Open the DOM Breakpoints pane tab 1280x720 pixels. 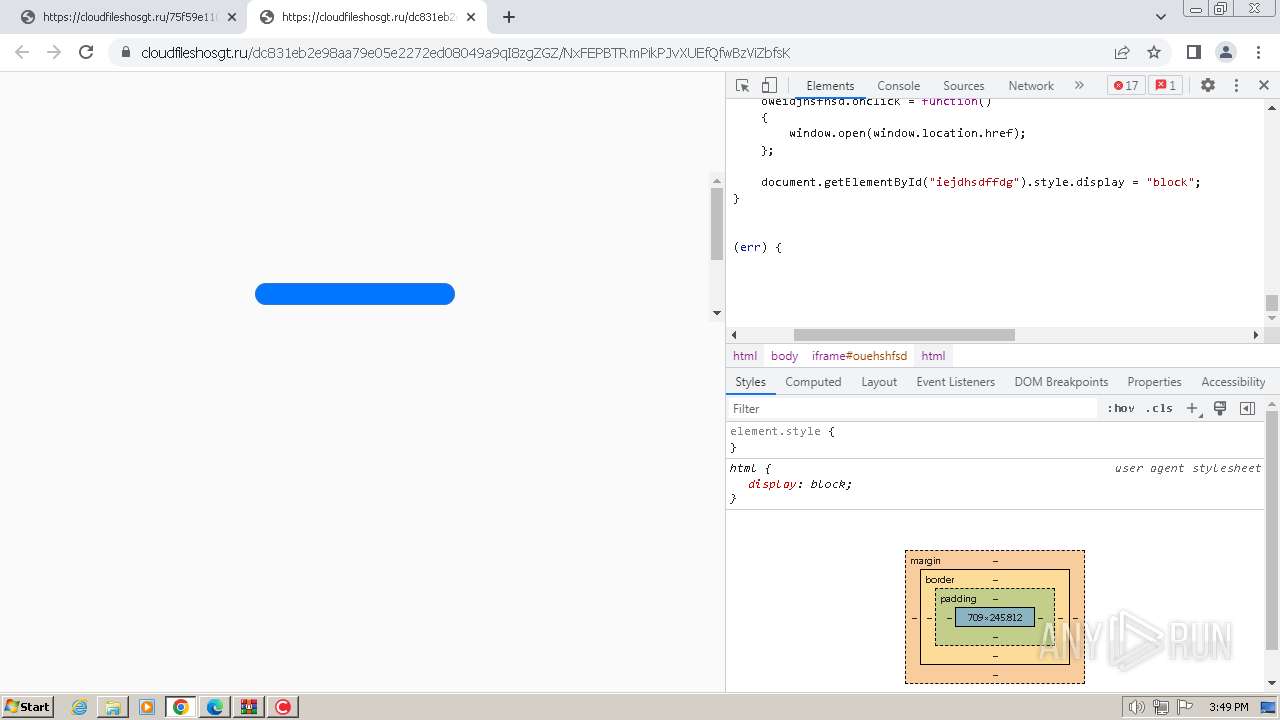(x=1061, y=382)
